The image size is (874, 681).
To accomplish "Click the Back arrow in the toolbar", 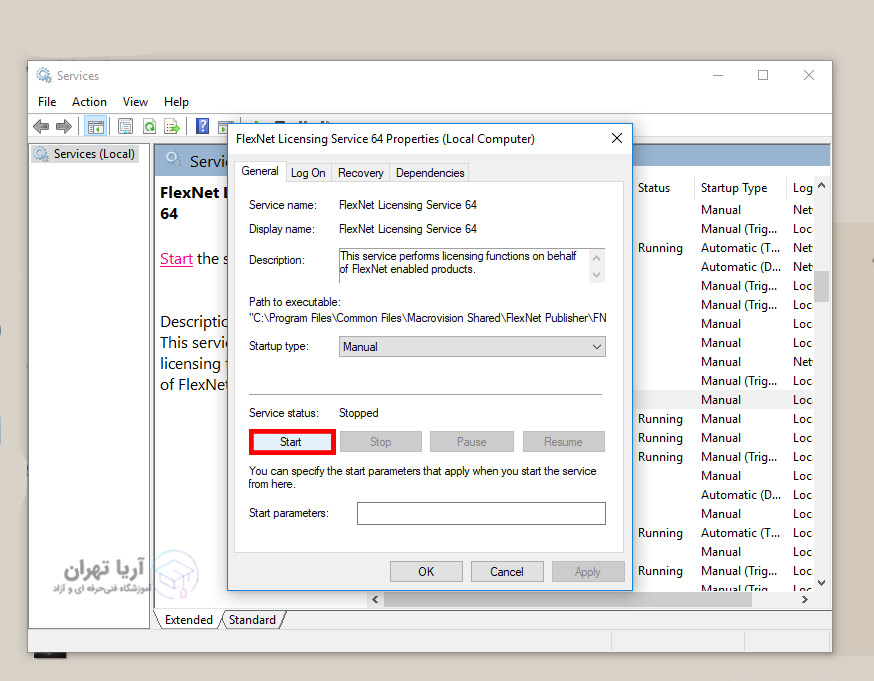I will [41, 126].
